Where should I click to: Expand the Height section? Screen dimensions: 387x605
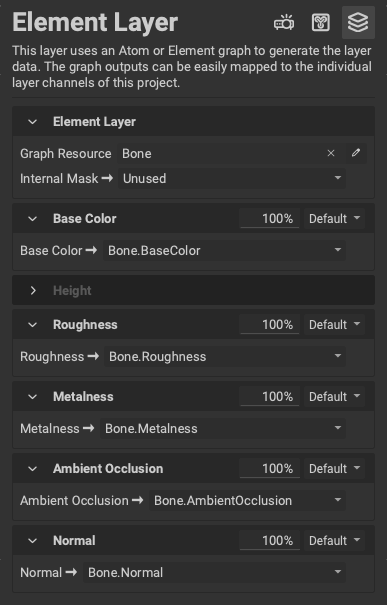33,291
